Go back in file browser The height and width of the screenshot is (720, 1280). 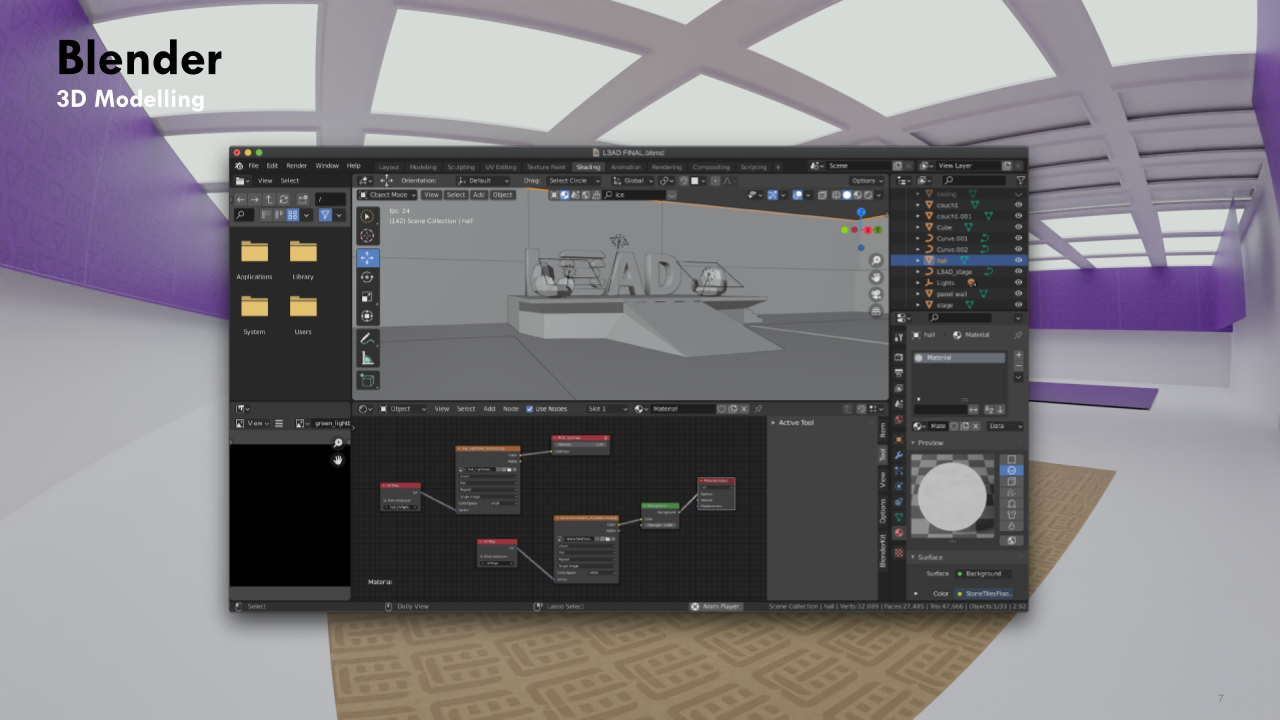[x=240, y=199]
